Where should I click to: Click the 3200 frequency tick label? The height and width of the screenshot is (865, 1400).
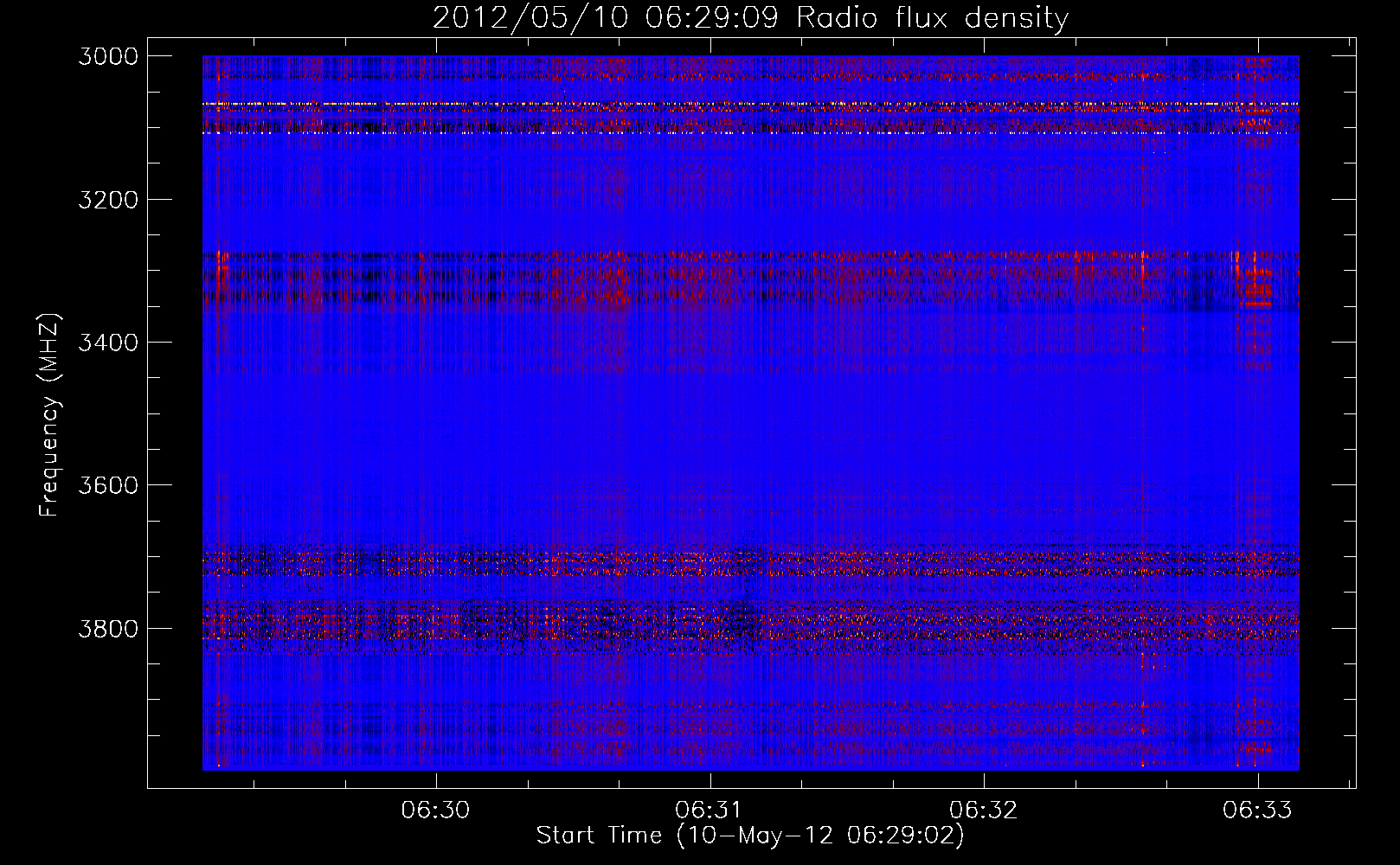(108, 200)
